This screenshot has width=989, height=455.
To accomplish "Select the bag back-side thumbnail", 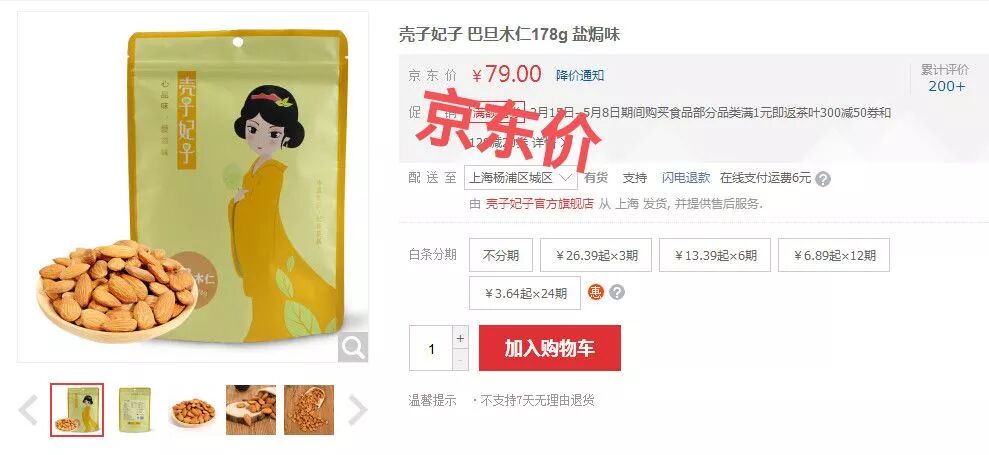I will [135, 410].
